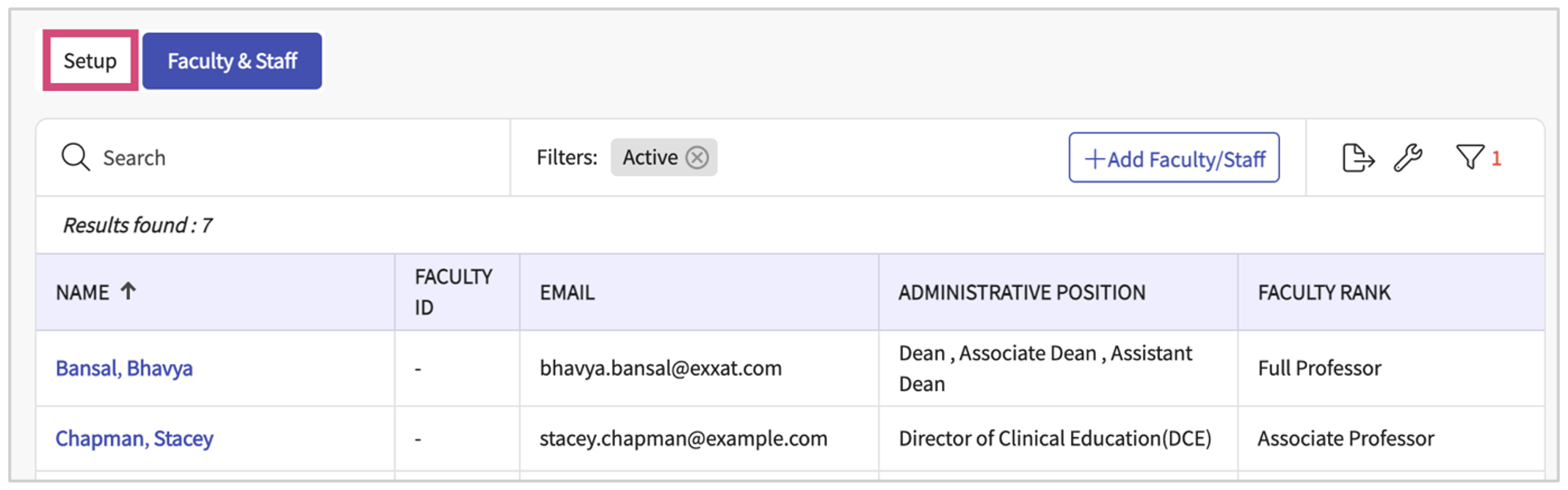The width and height of the screenshot is (1568, 490).
Task: Click bhavya.bansal@exxat.com email cell
Action: [661, 368]
